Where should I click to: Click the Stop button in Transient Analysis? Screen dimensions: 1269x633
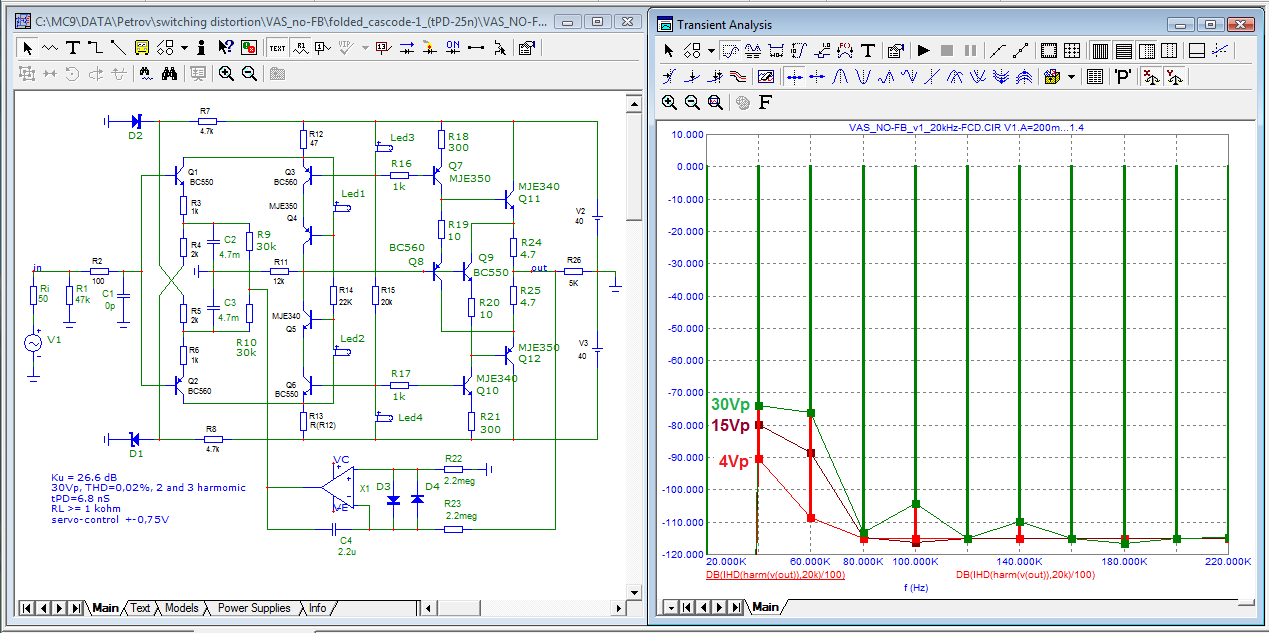(947, 50)
